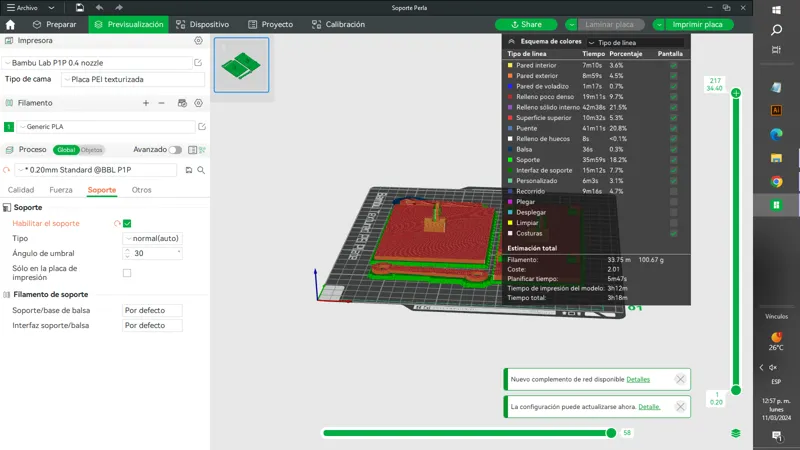The image size is (800, 450).
Task: Check Sólo en la placa de impresión
Action: [x=127, y=273]
